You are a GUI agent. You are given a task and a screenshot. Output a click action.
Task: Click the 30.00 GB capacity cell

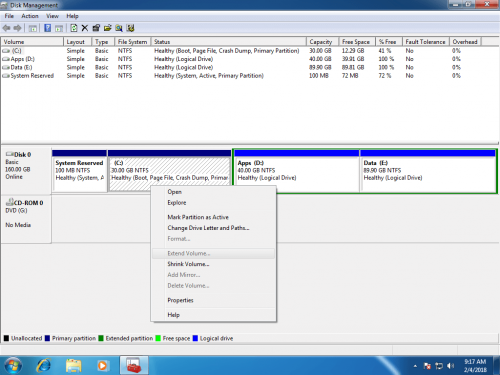(320, 51)
